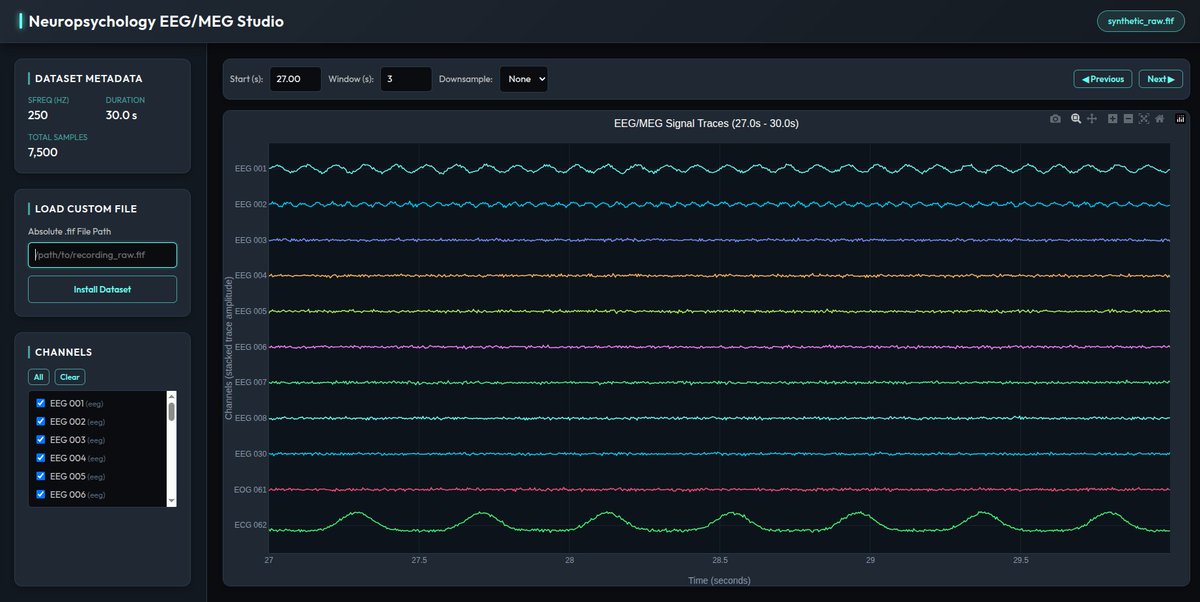Click the plot title EEG/MEG Signal Traces

pyautogui.click(x=706, y=124)
